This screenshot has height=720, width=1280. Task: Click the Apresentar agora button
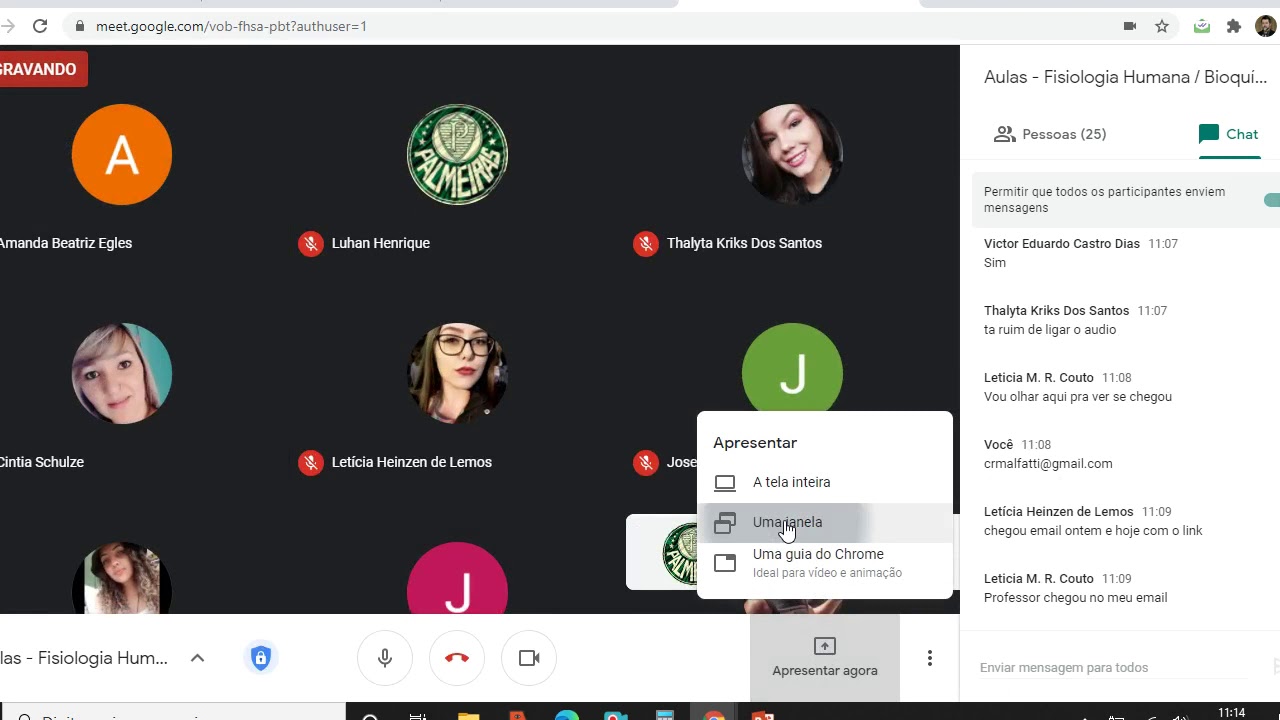click(825, 658)
